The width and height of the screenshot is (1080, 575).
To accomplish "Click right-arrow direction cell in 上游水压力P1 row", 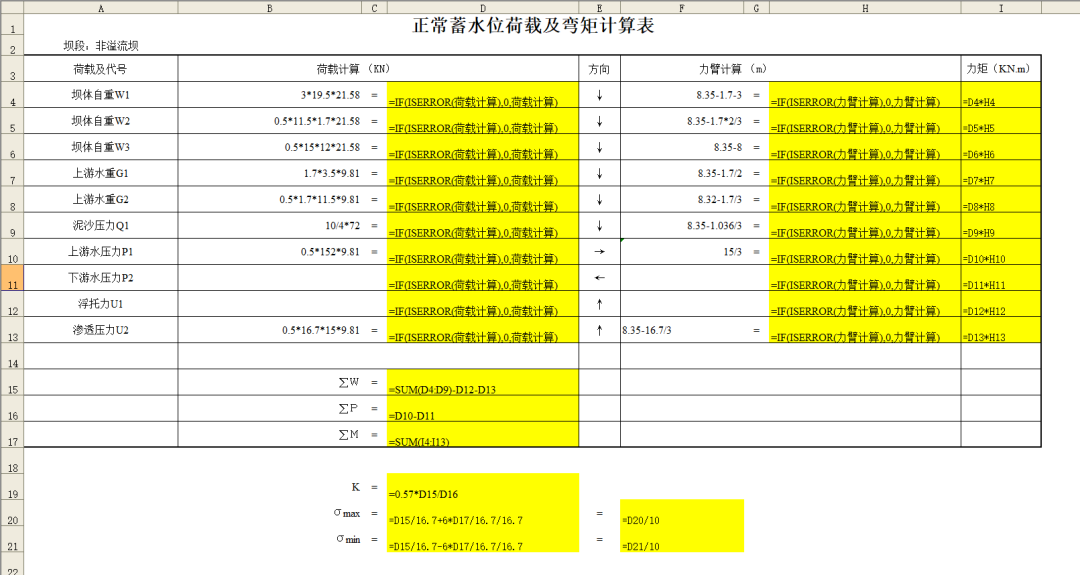I will (x=599, y=251).
